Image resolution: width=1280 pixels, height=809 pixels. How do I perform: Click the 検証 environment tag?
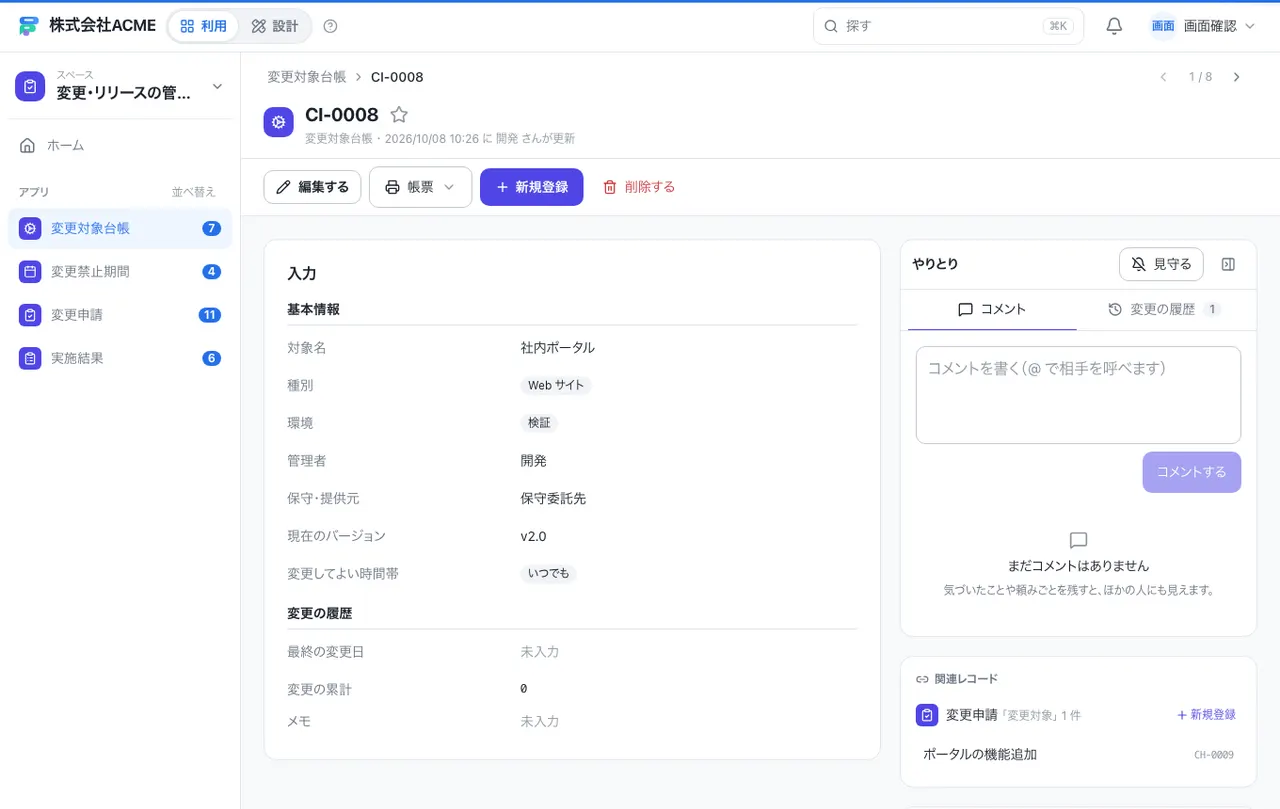(x=539, y=423)
